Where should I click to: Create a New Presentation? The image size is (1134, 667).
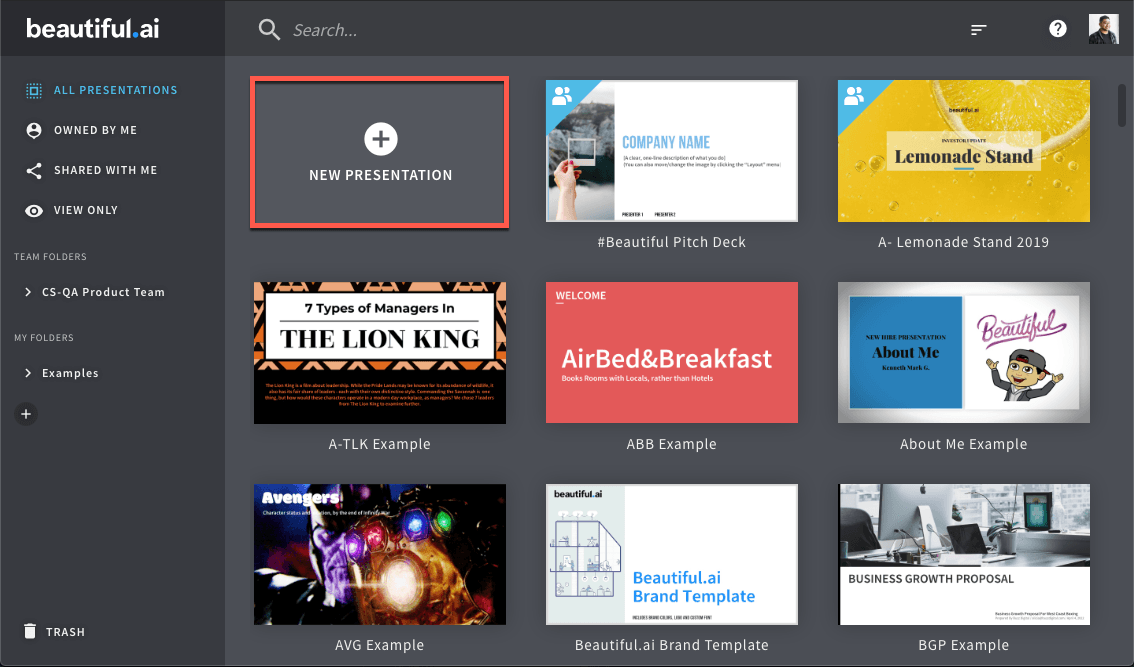click(380, 152)
